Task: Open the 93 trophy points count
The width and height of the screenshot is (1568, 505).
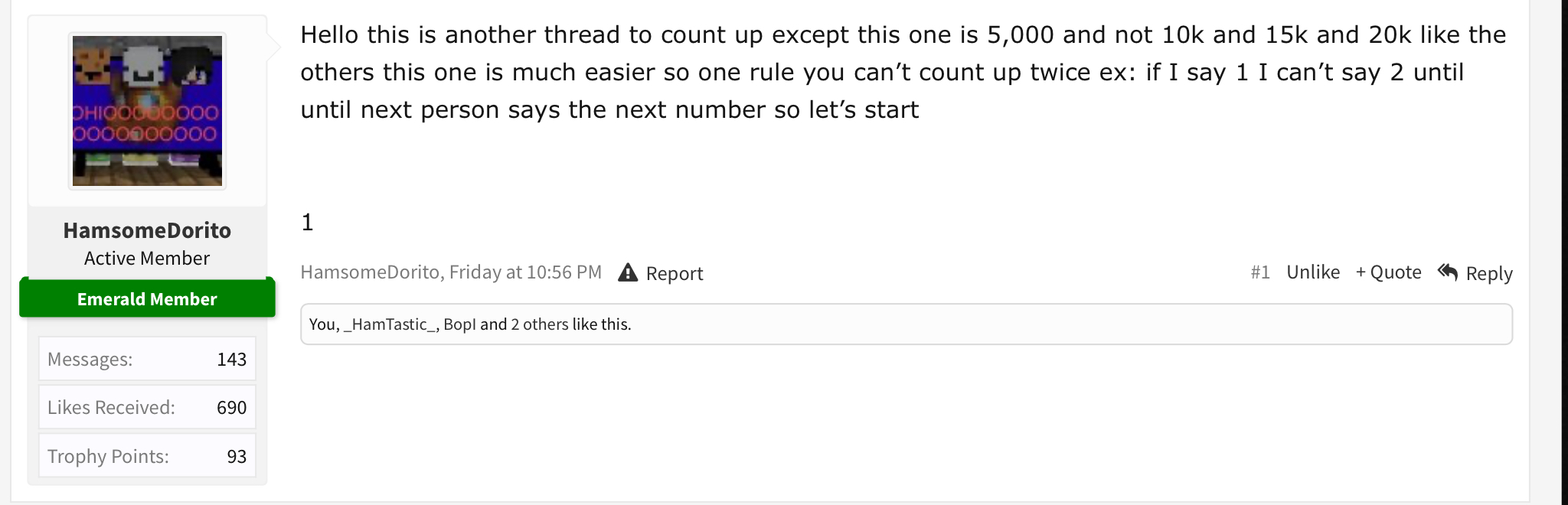Action: pos(237,457)
